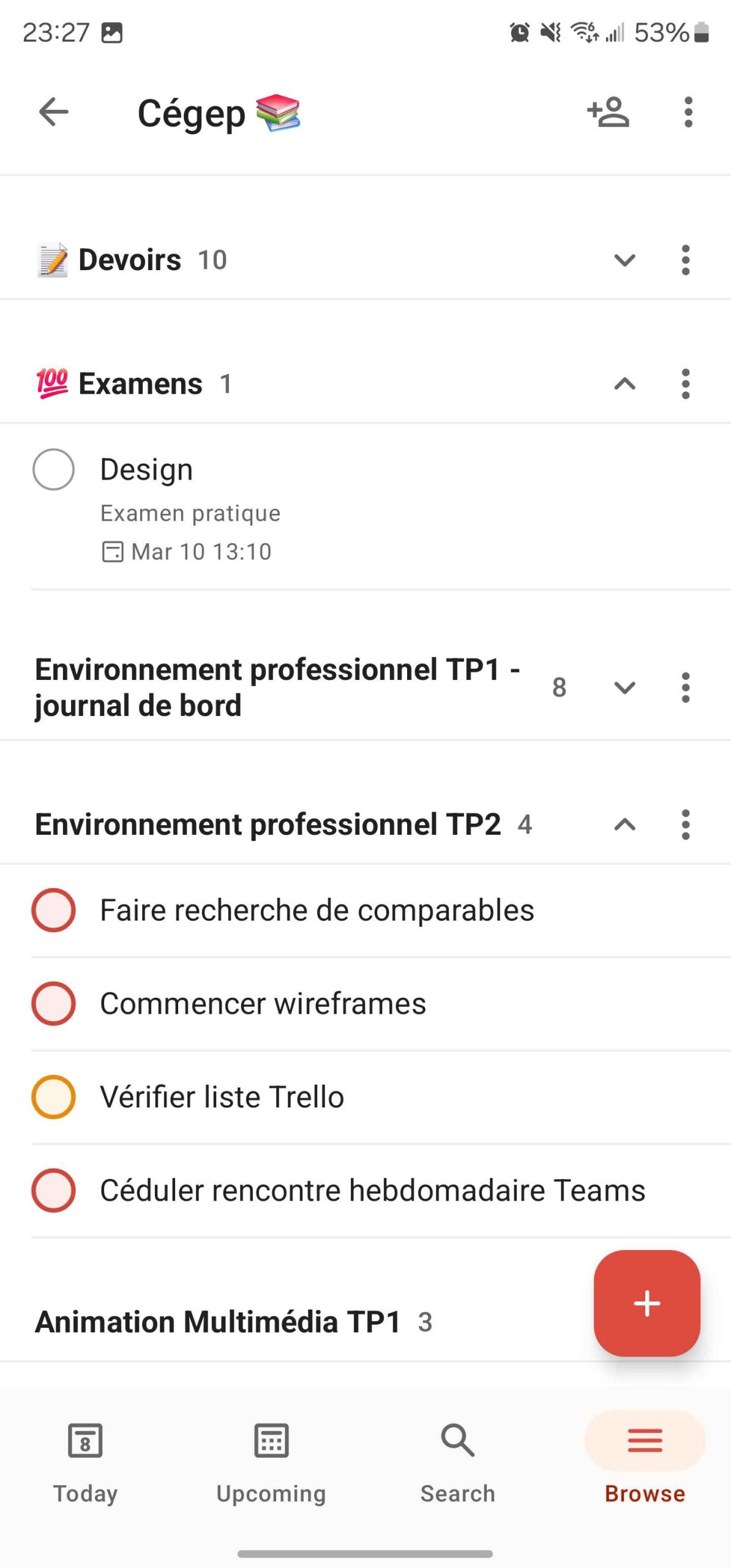The image size is (731, 1568).
Task: Open the Faire recherche de comparables task
Action: coord(317,910)
